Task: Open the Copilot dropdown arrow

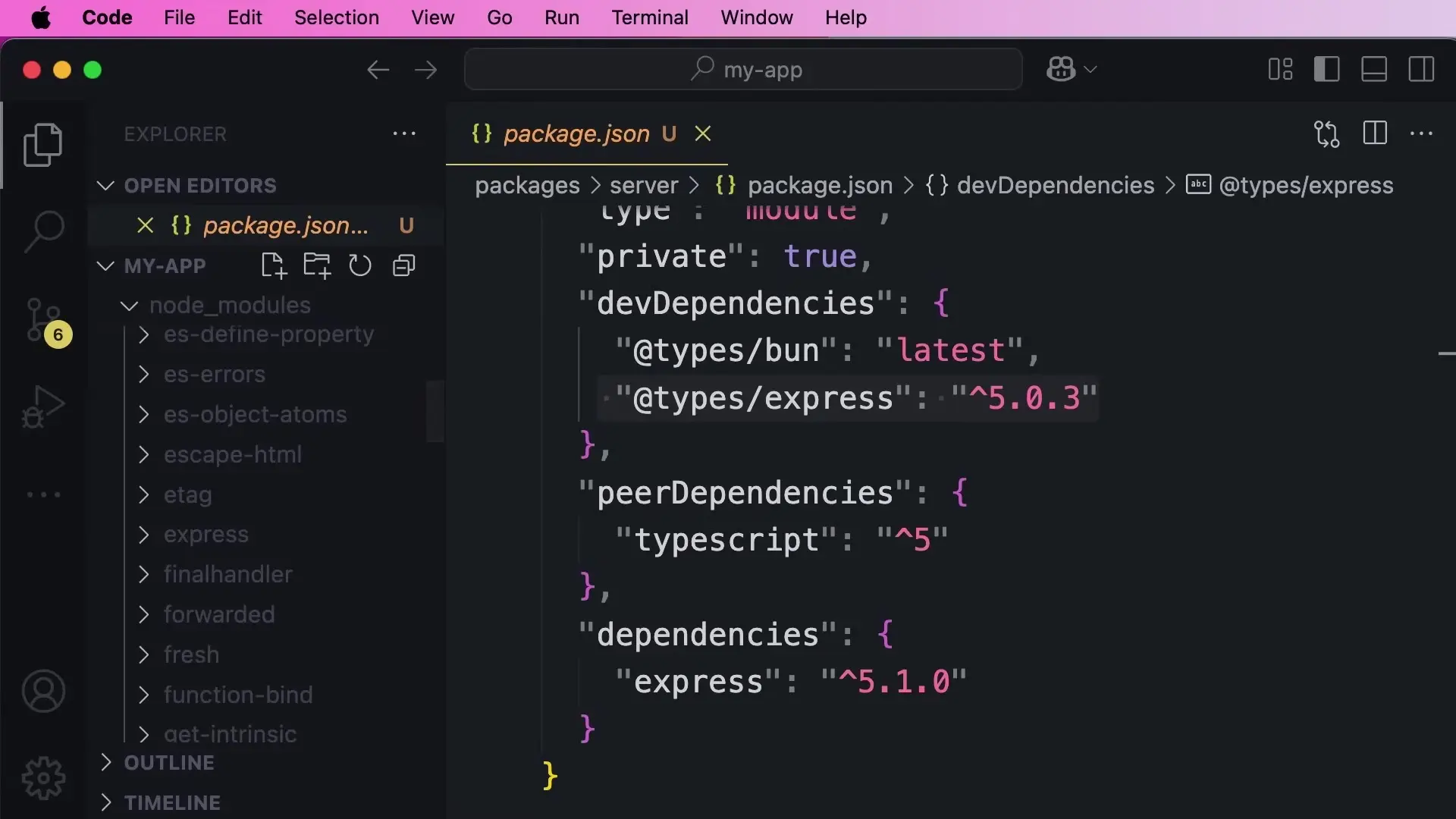Action: 1090,70
